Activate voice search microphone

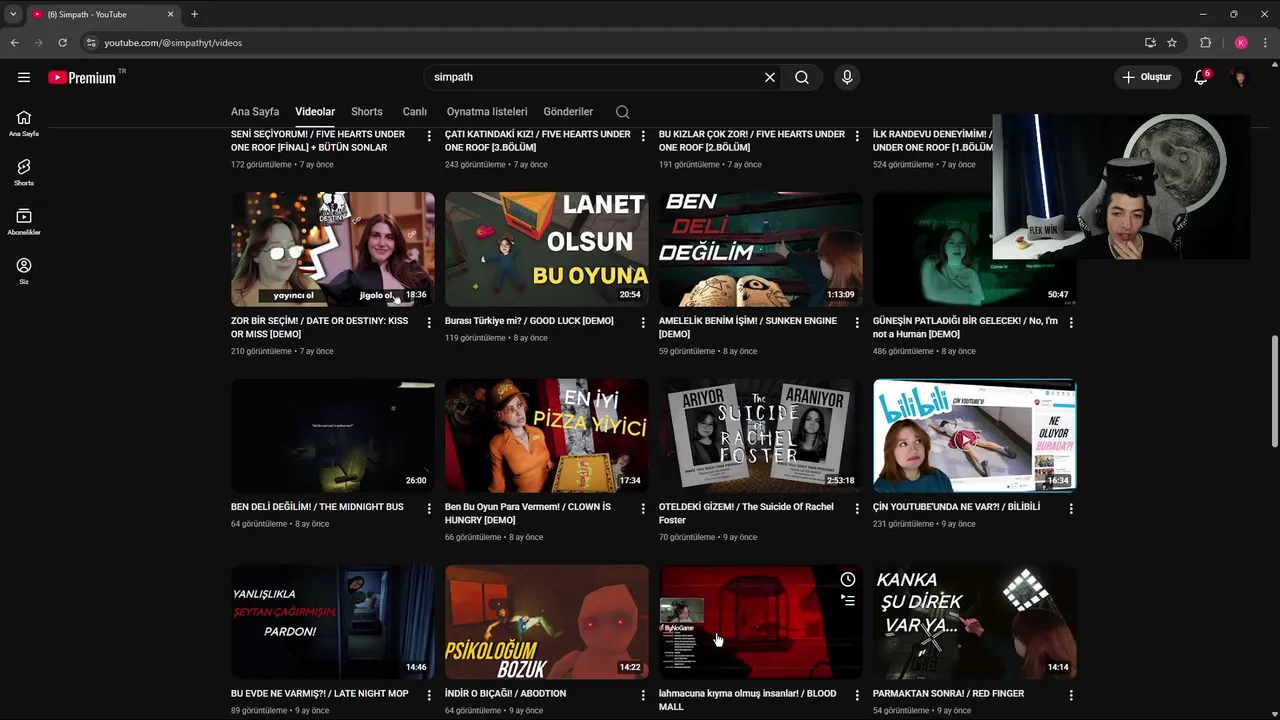click(847, 77)
